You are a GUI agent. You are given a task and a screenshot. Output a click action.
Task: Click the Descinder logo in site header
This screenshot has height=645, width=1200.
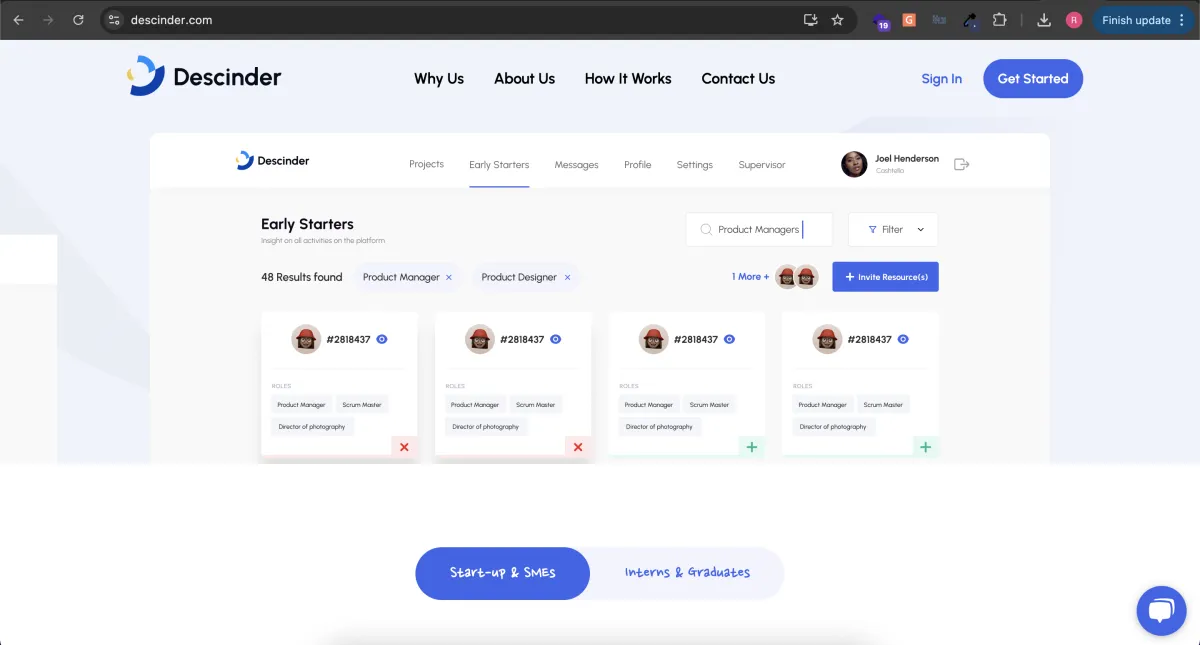click(205, 77)
